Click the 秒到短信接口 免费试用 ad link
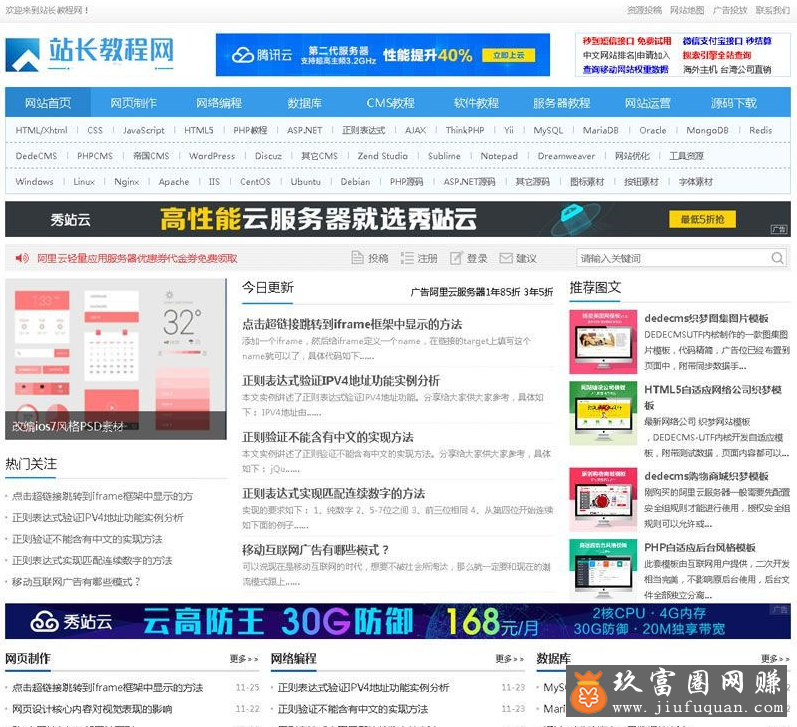Image resolution: width=797 pixels, height=727 pixels. (x=626, y=41)
